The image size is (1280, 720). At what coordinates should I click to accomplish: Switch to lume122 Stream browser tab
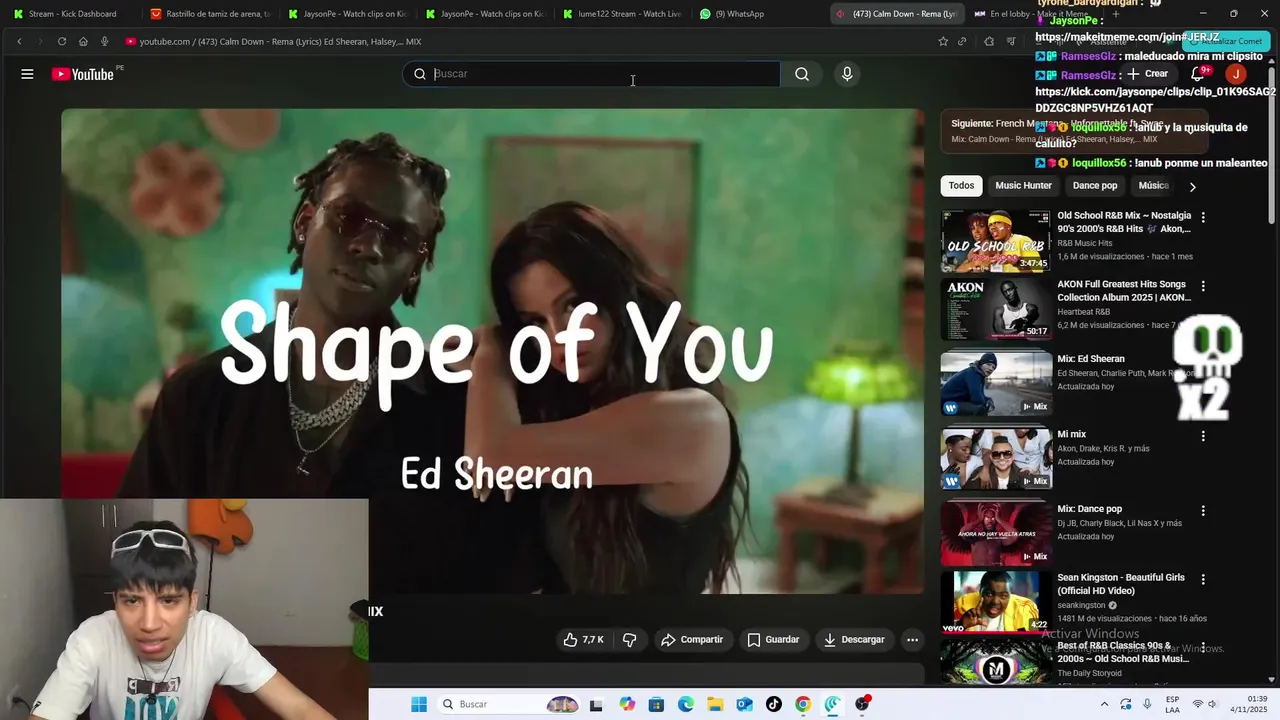pos(622,14)
